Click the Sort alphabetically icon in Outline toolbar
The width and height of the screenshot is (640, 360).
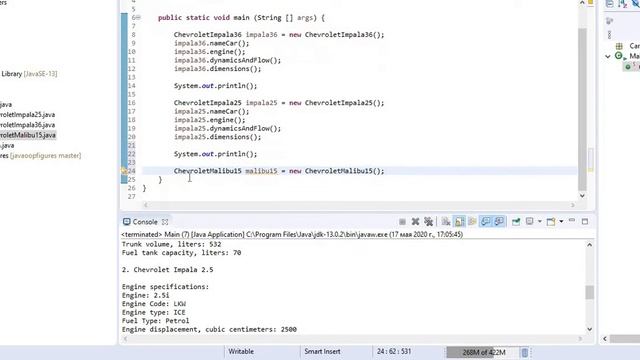pos(622,4)
